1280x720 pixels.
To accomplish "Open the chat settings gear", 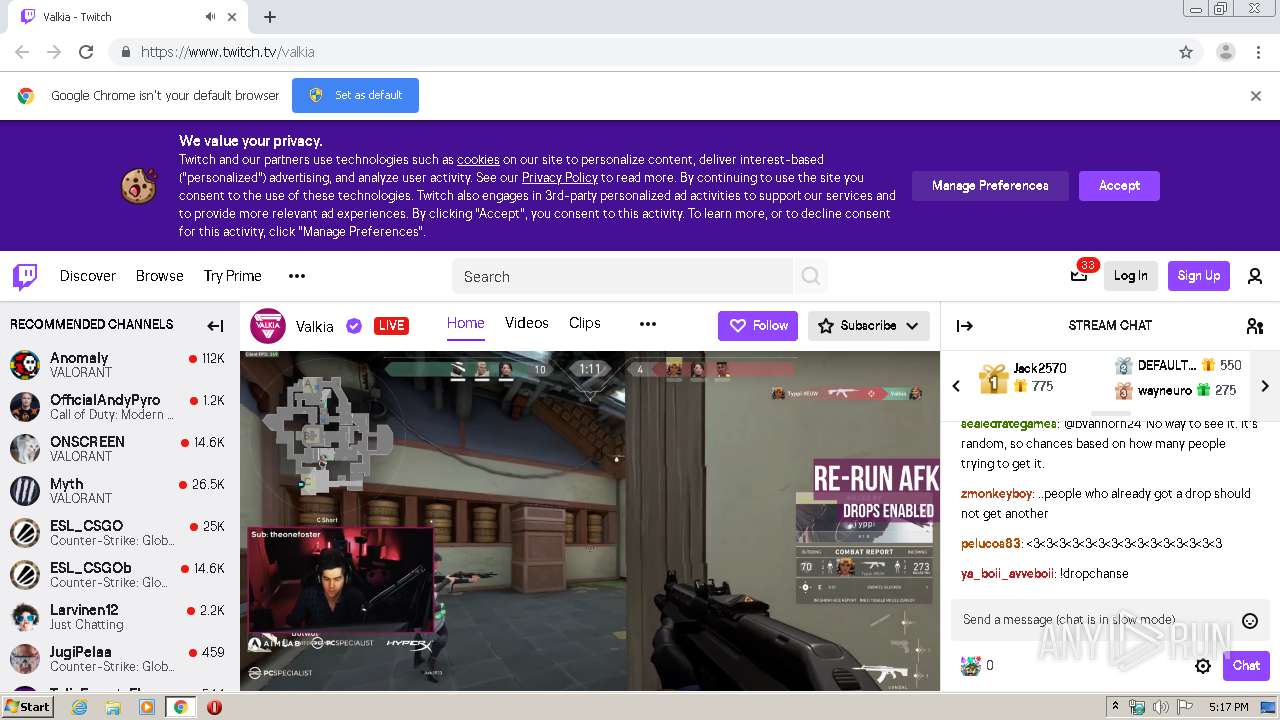I will click(x=1203, y=666).
